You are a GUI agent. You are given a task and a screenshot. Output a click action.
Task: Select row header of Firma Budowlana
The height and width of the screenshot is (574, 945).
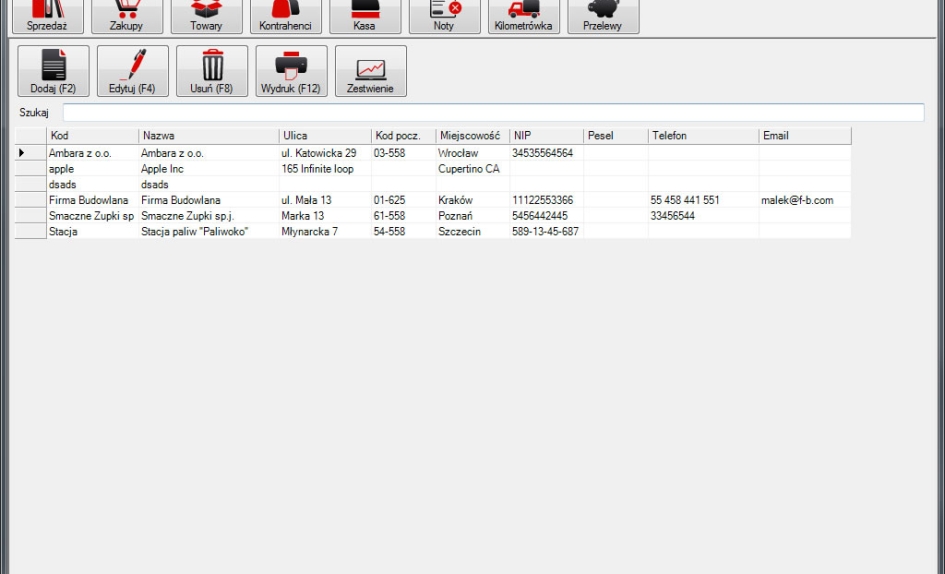click(29, 200)
